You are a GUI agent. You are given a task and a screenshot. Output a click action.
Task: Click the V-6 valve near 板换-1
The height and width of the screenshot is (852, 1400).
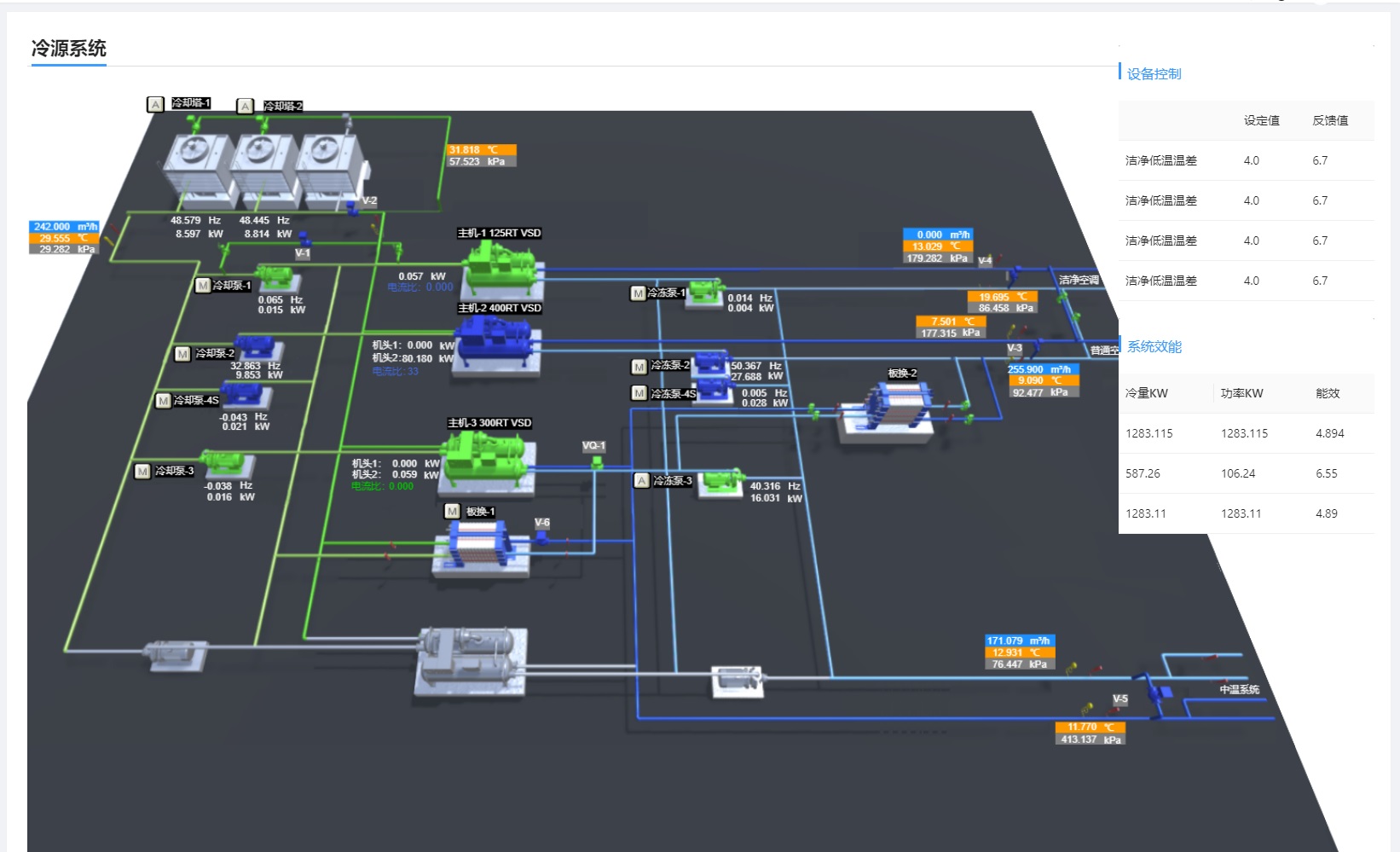point(541,536)
